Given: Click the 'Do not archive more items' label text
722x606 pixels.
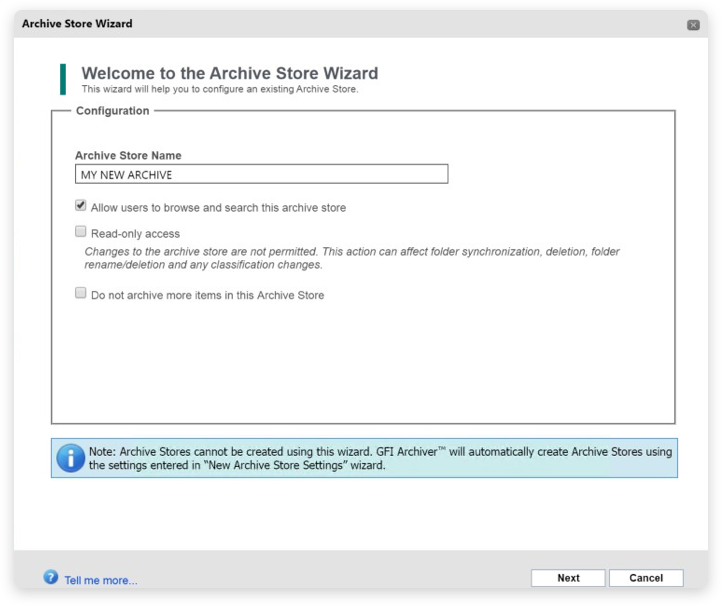Looking at the screenshot, I should pos(207,296).
